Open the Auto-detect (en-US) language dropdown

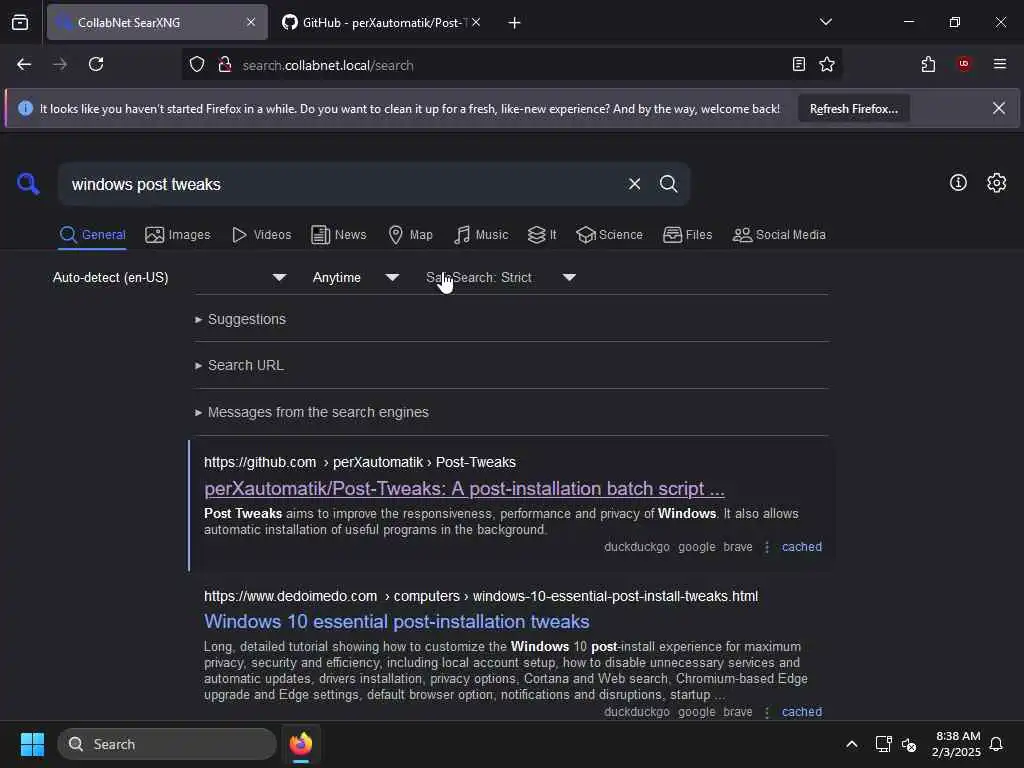[x=170, y=278]
